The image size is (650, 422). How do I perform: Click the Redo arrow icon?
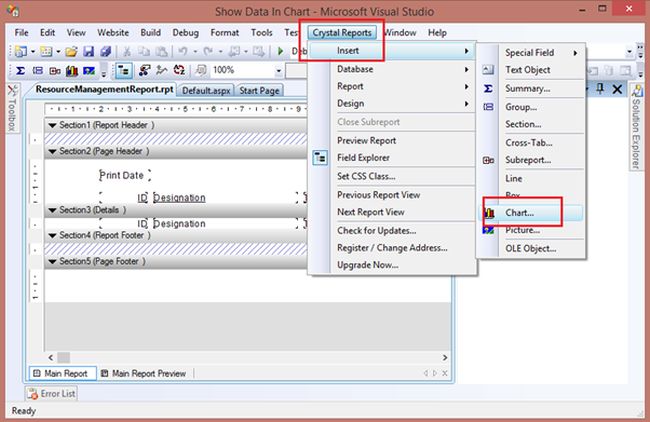point(208,51)
